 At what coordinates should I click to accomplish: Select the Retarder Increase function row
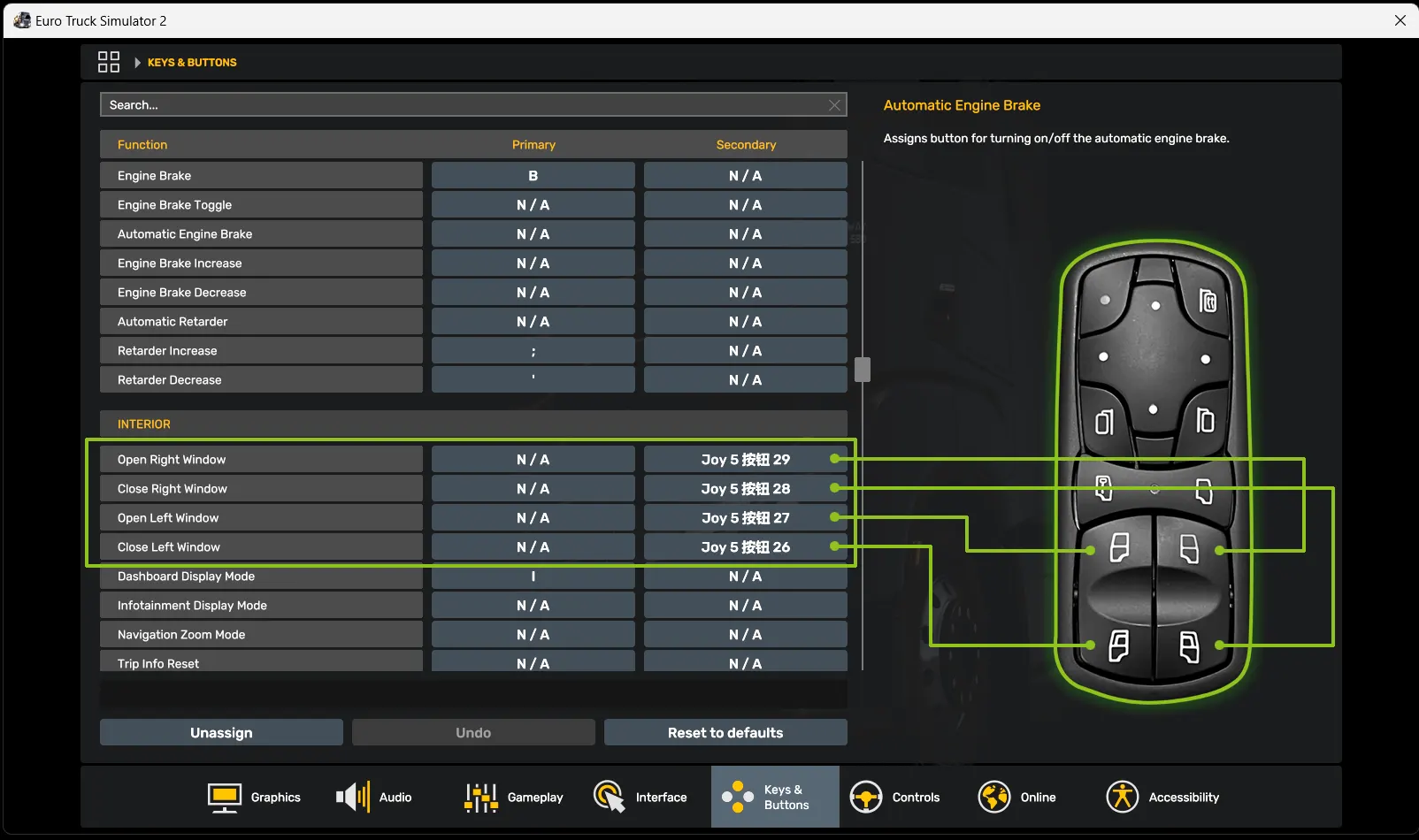pyautogui.click(x=261, y=350)
